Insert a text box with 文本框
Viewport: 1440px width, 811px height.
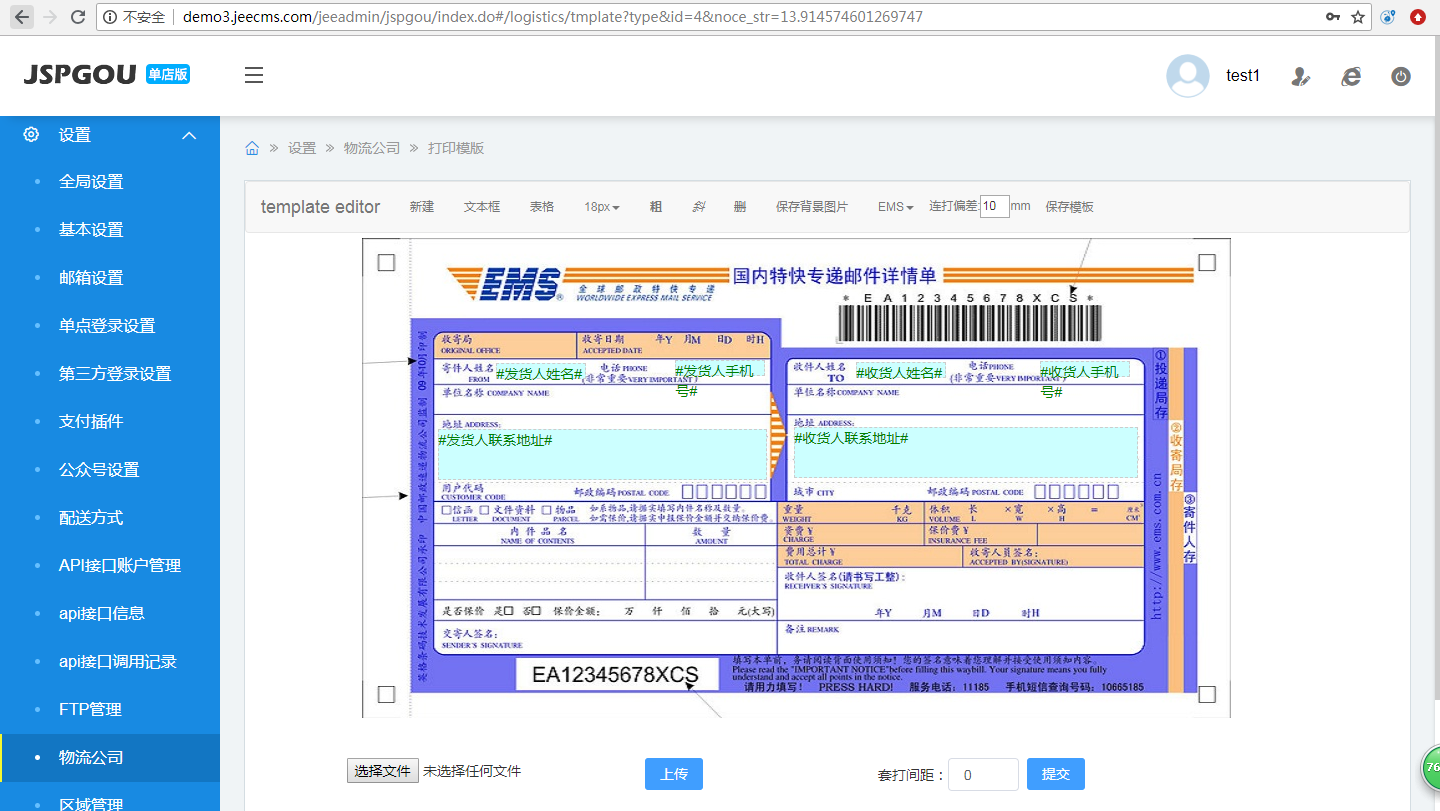coord(482,207)
